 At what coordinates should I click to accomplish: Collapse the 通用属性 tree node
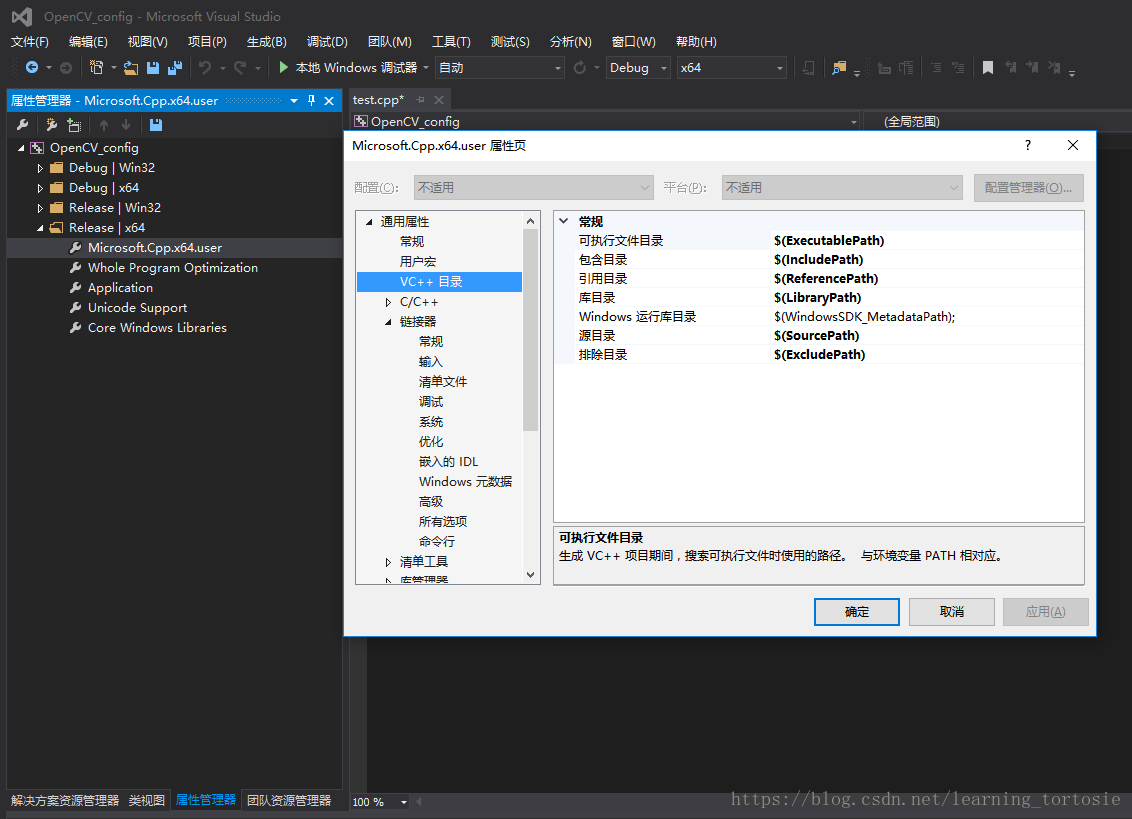point(370,222)
